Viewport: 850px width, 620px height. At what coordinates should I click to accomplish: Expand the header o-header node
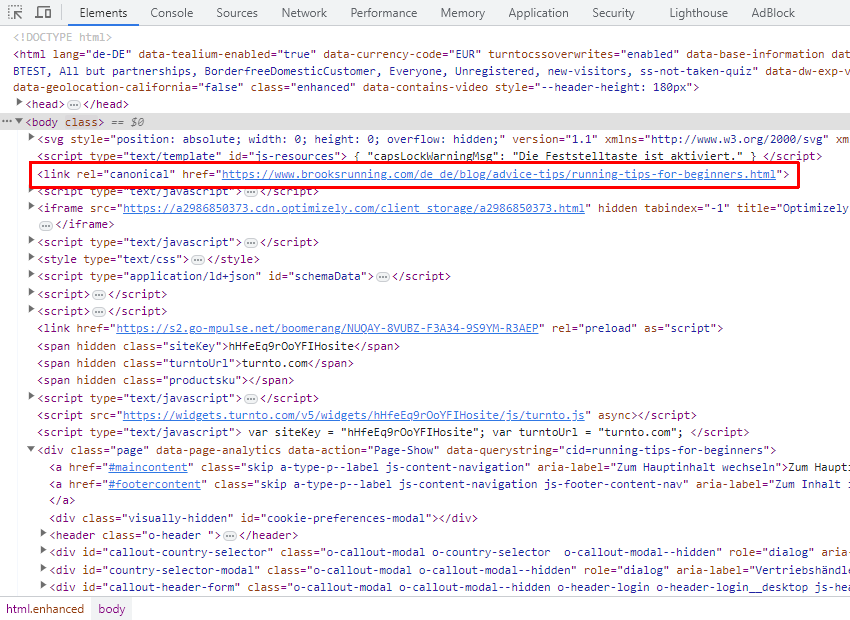43,534
